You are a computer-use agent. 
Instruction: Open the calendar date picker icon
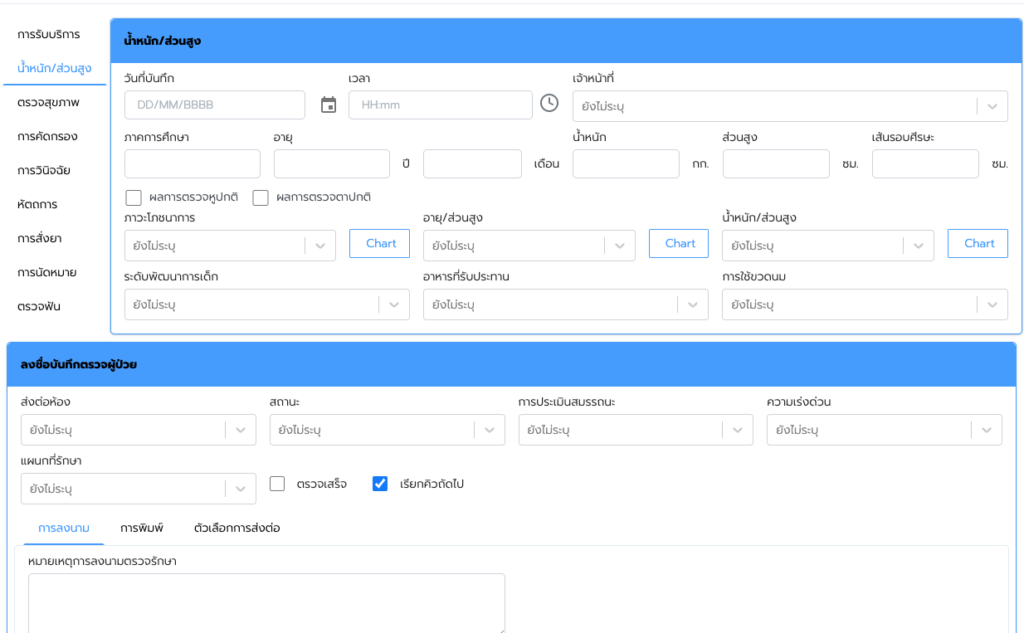click(x=328, y=105)
